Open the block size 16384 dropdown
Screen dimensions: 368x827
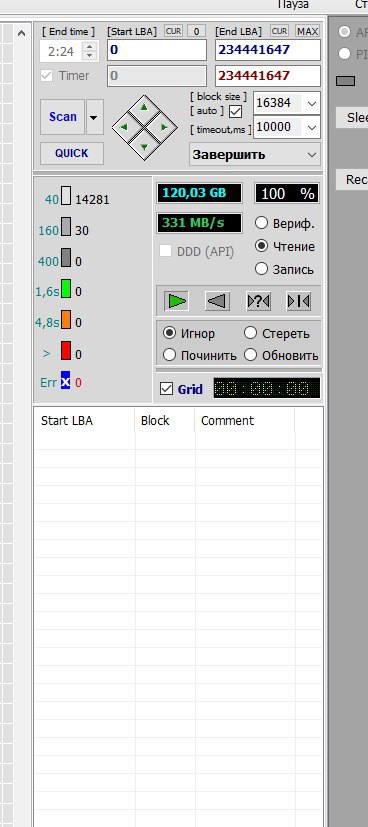(312, 103)
